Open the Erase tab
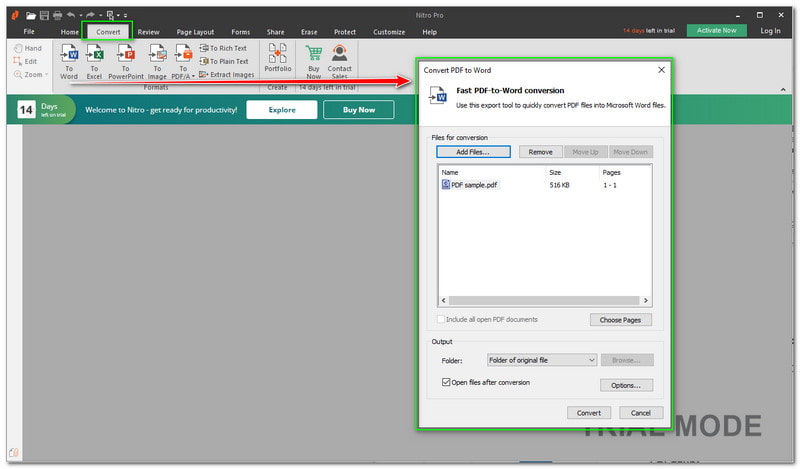The image size is (800, 469). coord(309,32)
